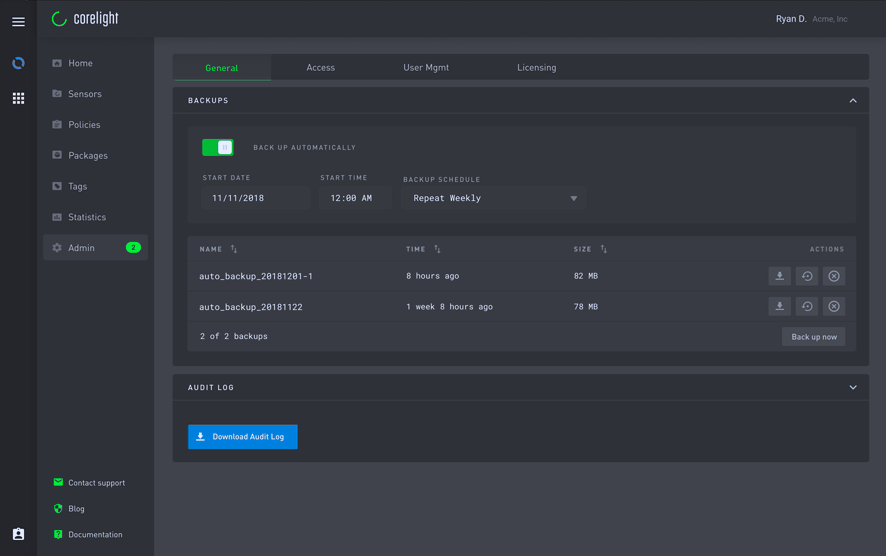Open the Documentation link
This screenshot has height=556, width=886.
[95, 535]
